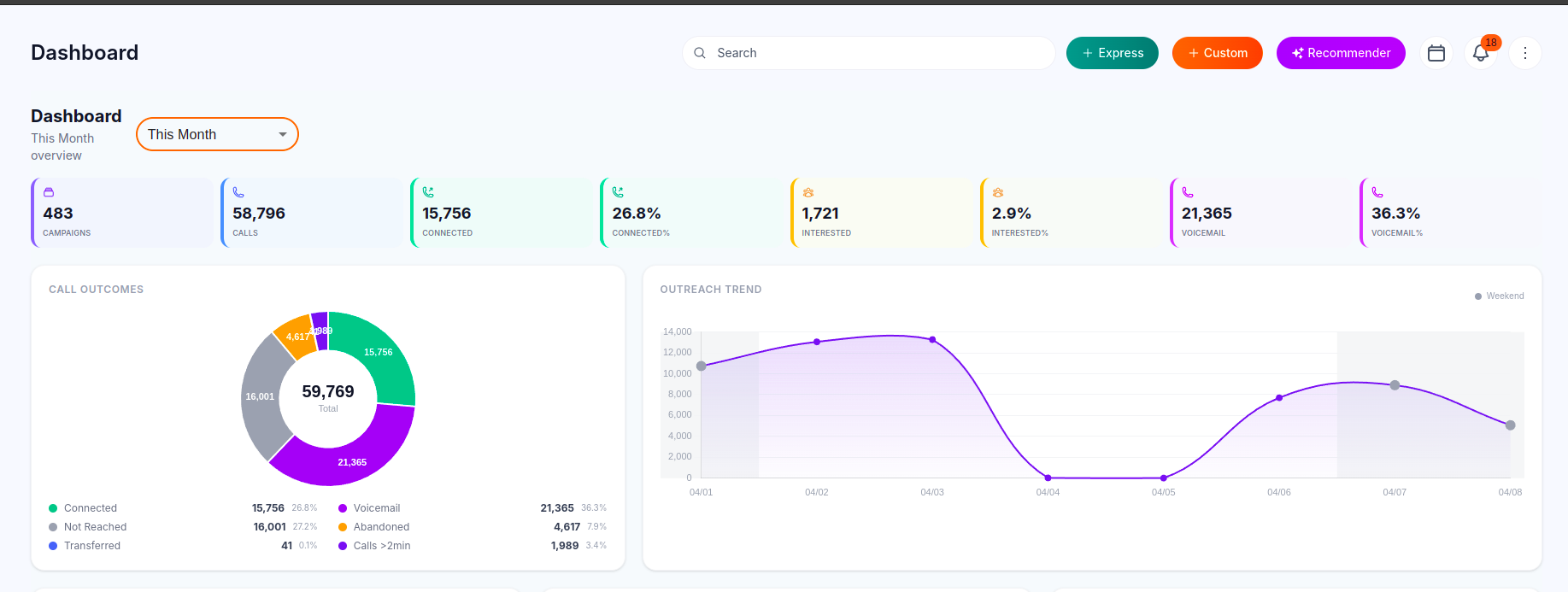The width and height of the screenshot is (1568, 592).
Task: Open the This Month period dropdown
Action: pyautogui.click(x=205, y=134)
